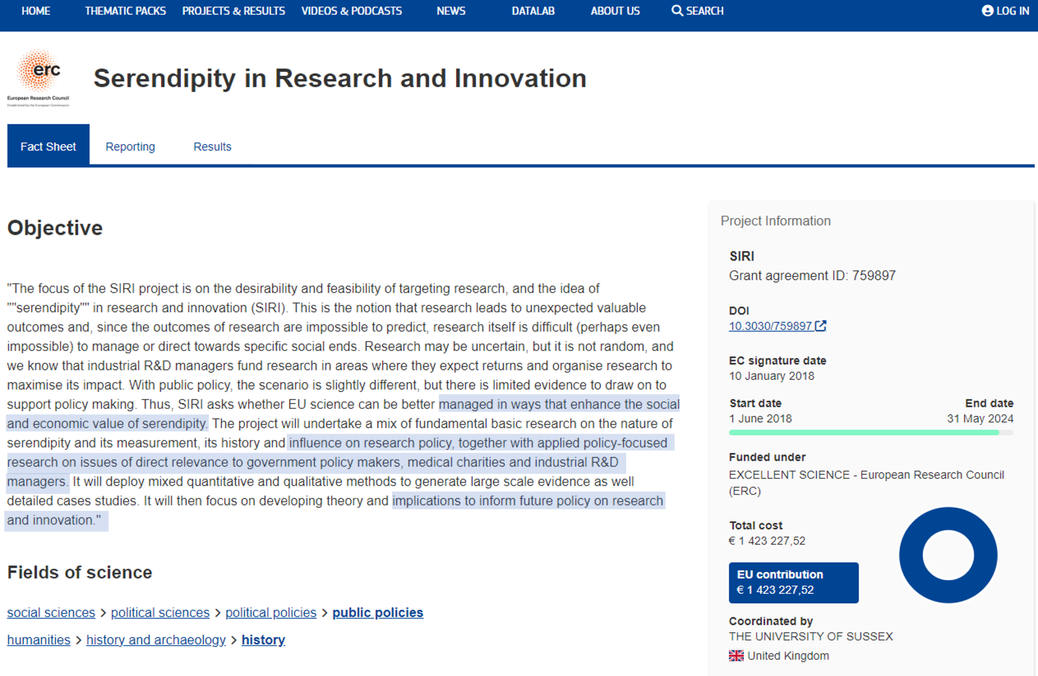Open PROJECTS & RESULTS menu

tap(234, 11)
